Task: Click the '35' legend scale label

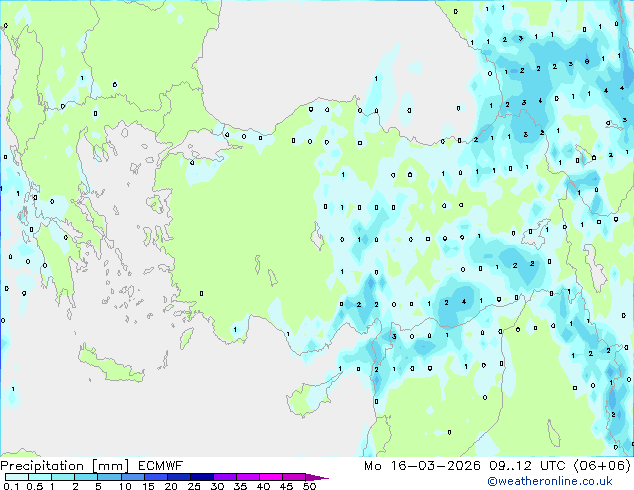Action: coord(241,486)
